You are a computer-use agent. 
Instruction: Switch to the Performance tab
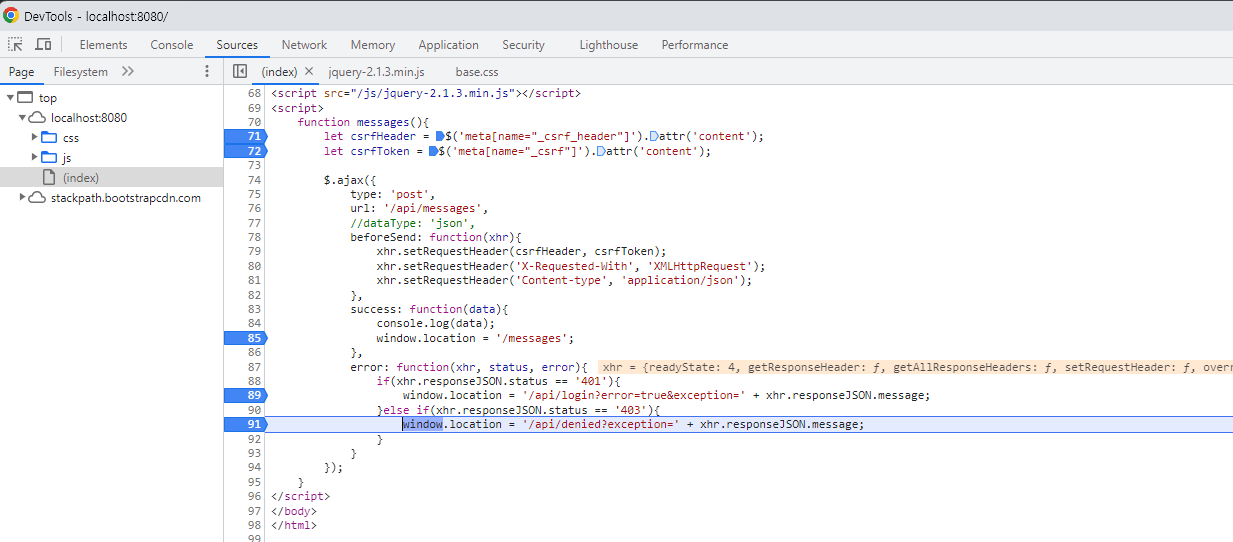[695, 45]
